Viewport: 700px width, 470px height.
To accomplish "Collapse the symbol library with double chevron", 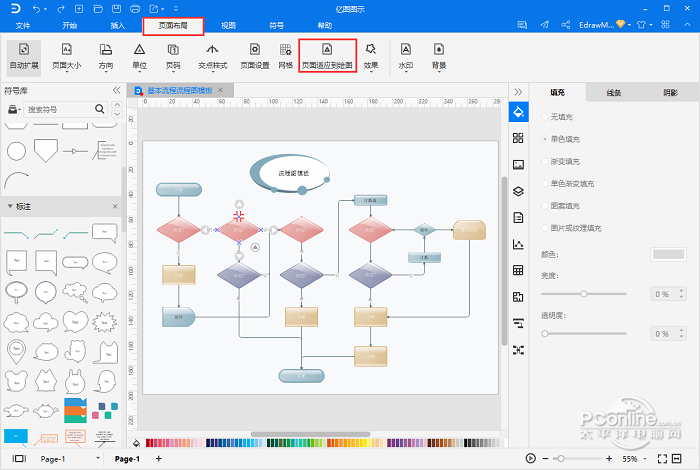I will (117, 90).
